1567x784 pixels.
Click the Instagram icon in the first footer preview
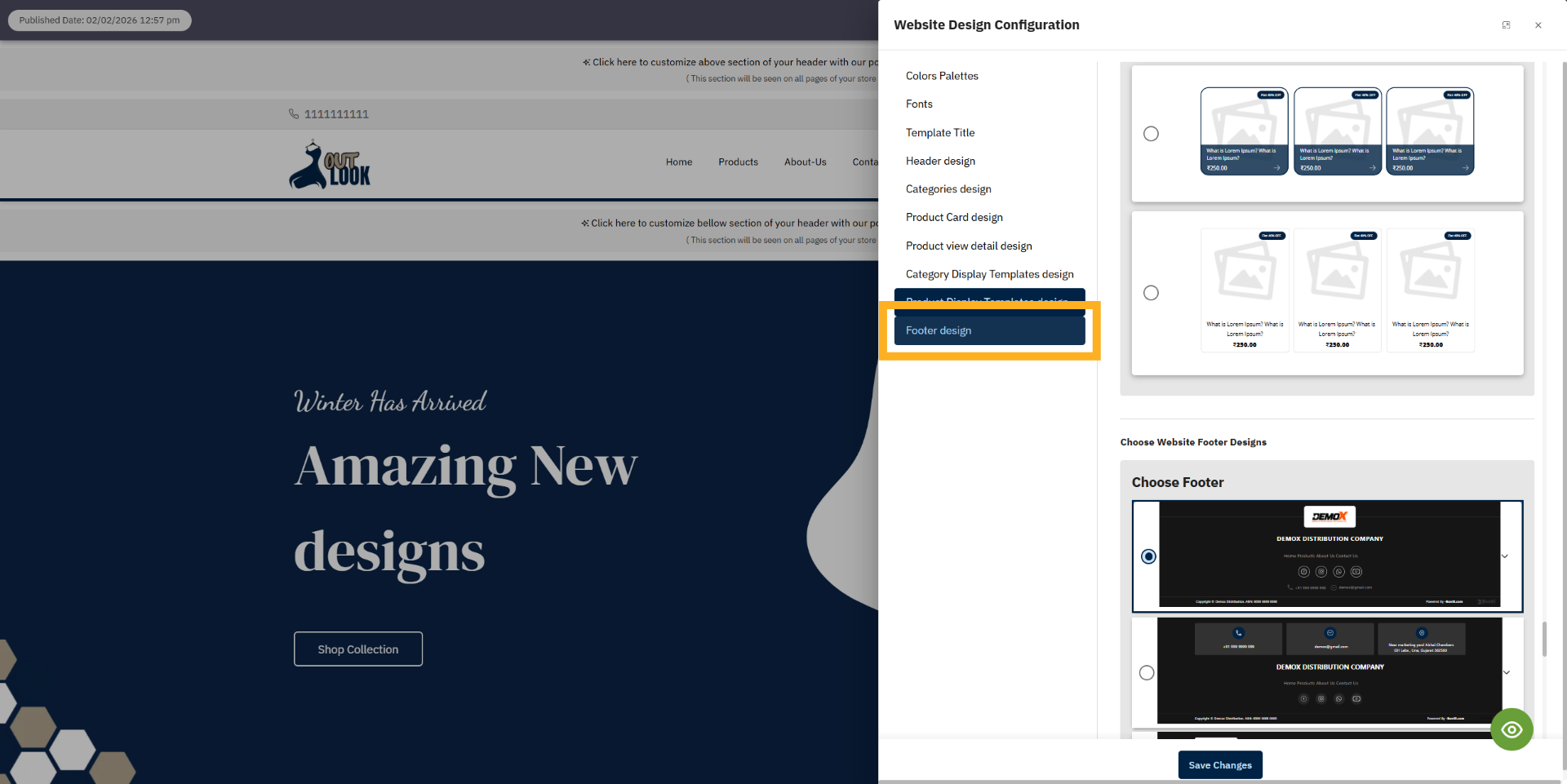(x=1321, y=572)
